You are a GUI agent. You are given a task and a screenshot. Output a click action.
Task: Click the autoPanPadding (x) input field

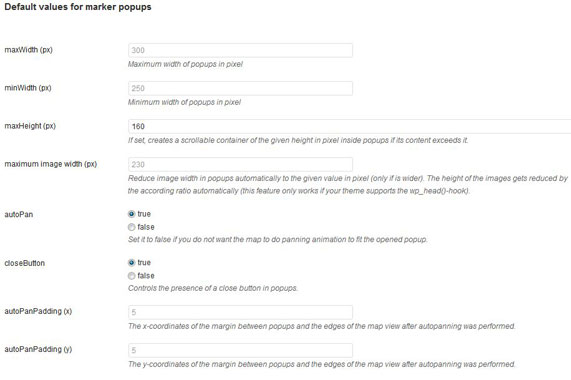(240, 312)
